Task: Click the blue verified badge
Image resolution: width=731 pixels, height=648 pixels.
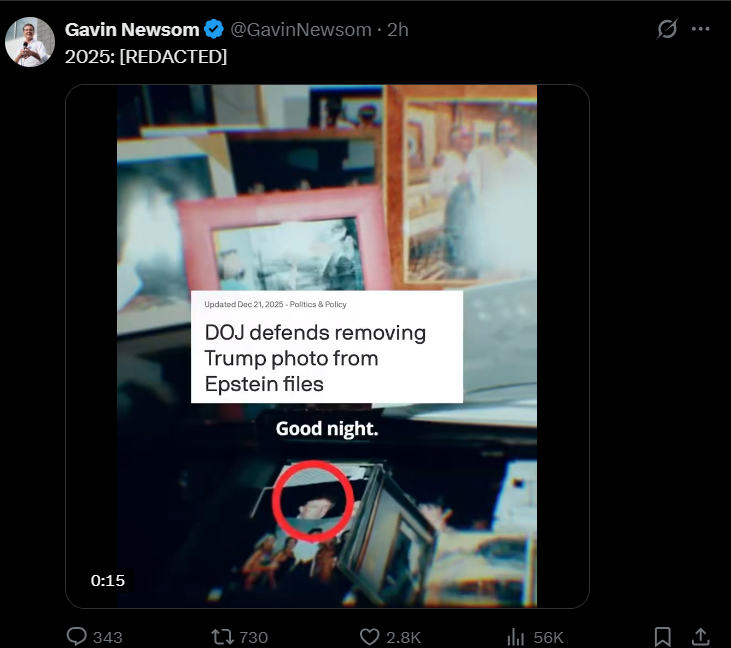Action: pos(214,29)
